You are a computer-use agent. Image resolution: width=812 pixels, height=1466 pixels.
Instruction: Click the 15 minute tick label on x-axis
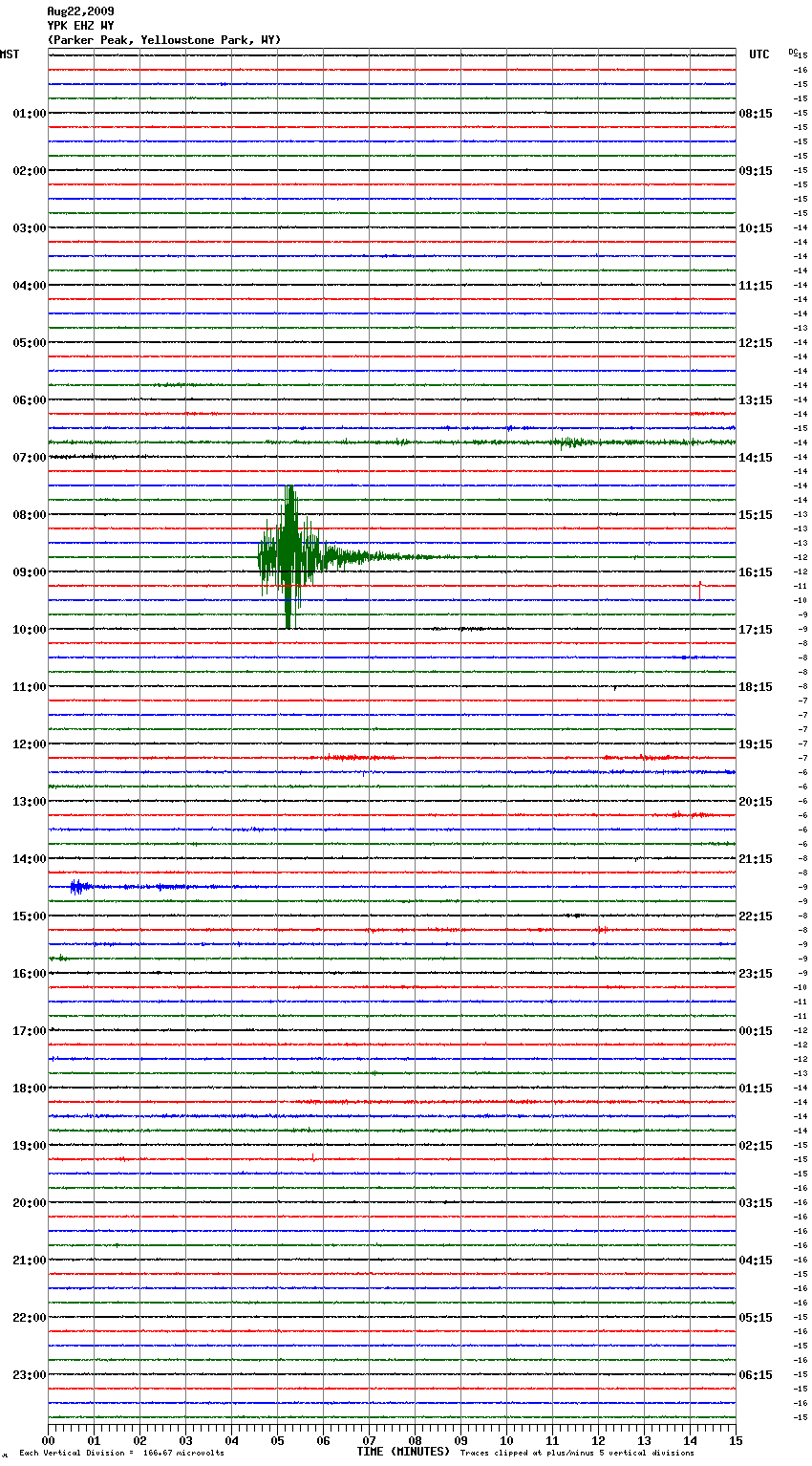click(736, 1440)
